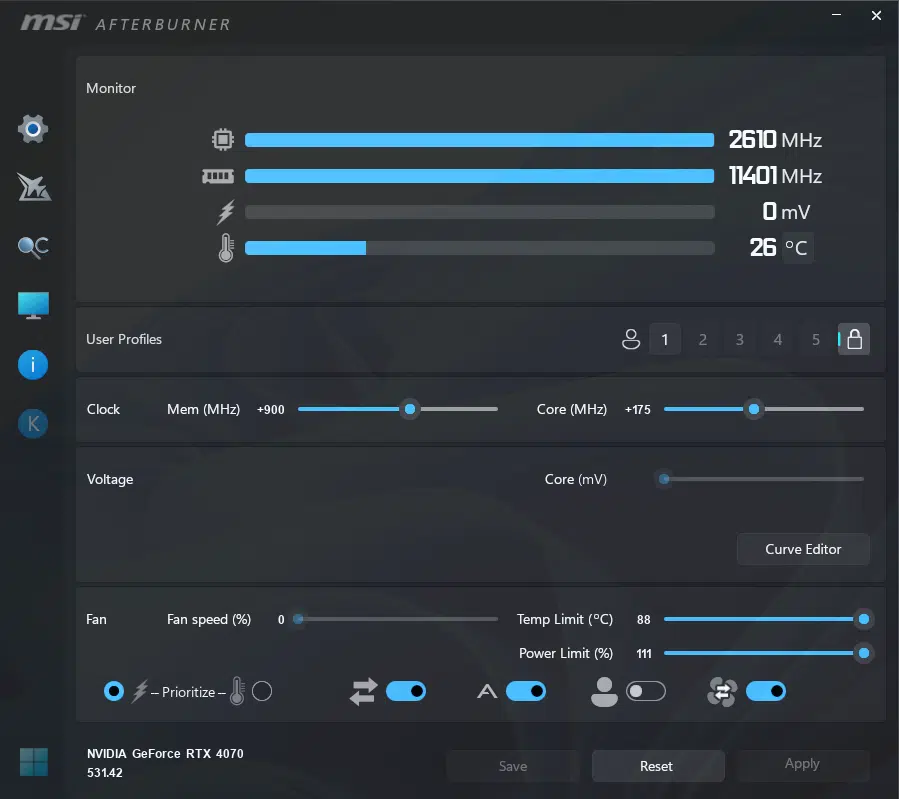
Task: Click the Mem (MHz) clock slider handle
Action: click(x=410, y=409)
